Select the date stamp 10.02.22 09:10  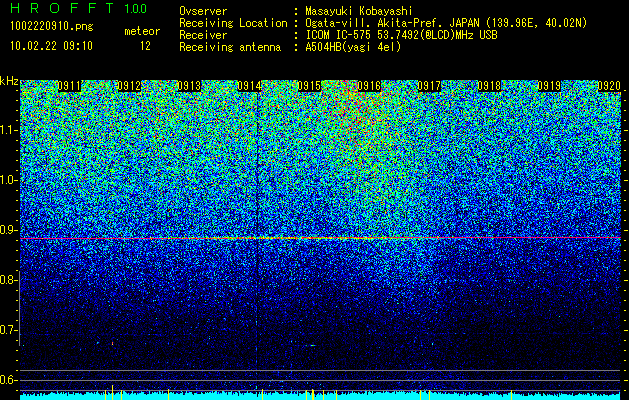coord(52,46)
